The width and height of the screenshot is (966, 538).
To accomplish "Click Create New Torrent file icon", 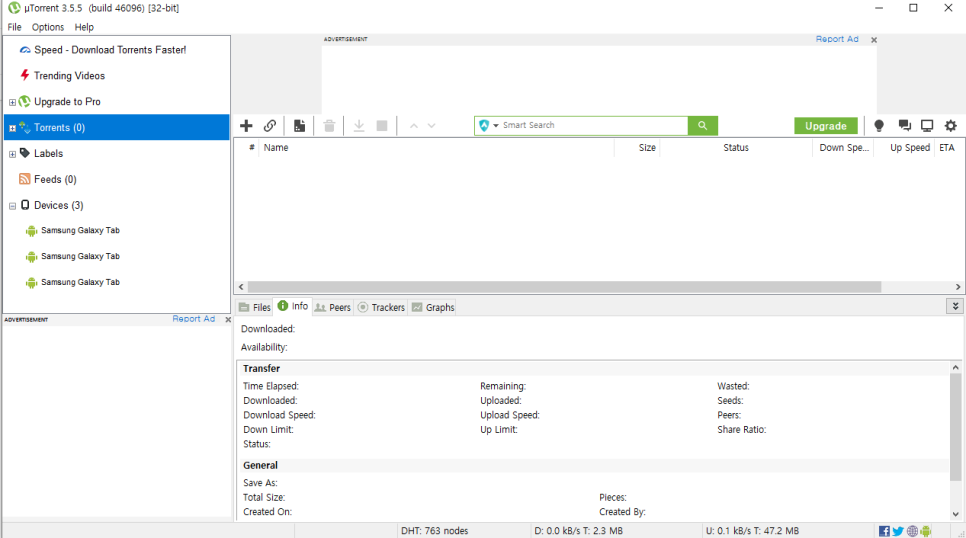I will (x=299, y=126).
